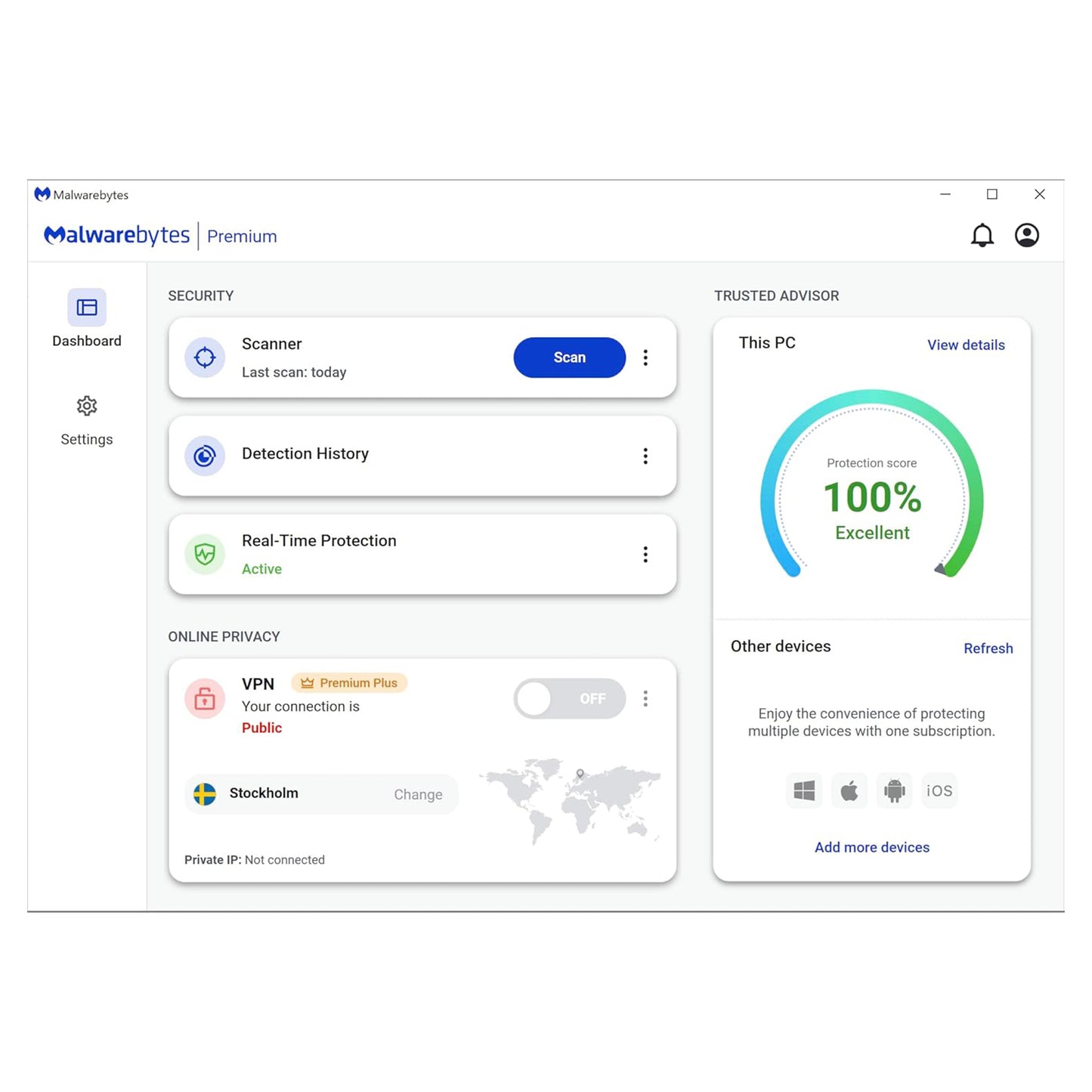Open the notification bell icon
Image resolution: width=1092 pixels, height=1092 pixels.
982,235
